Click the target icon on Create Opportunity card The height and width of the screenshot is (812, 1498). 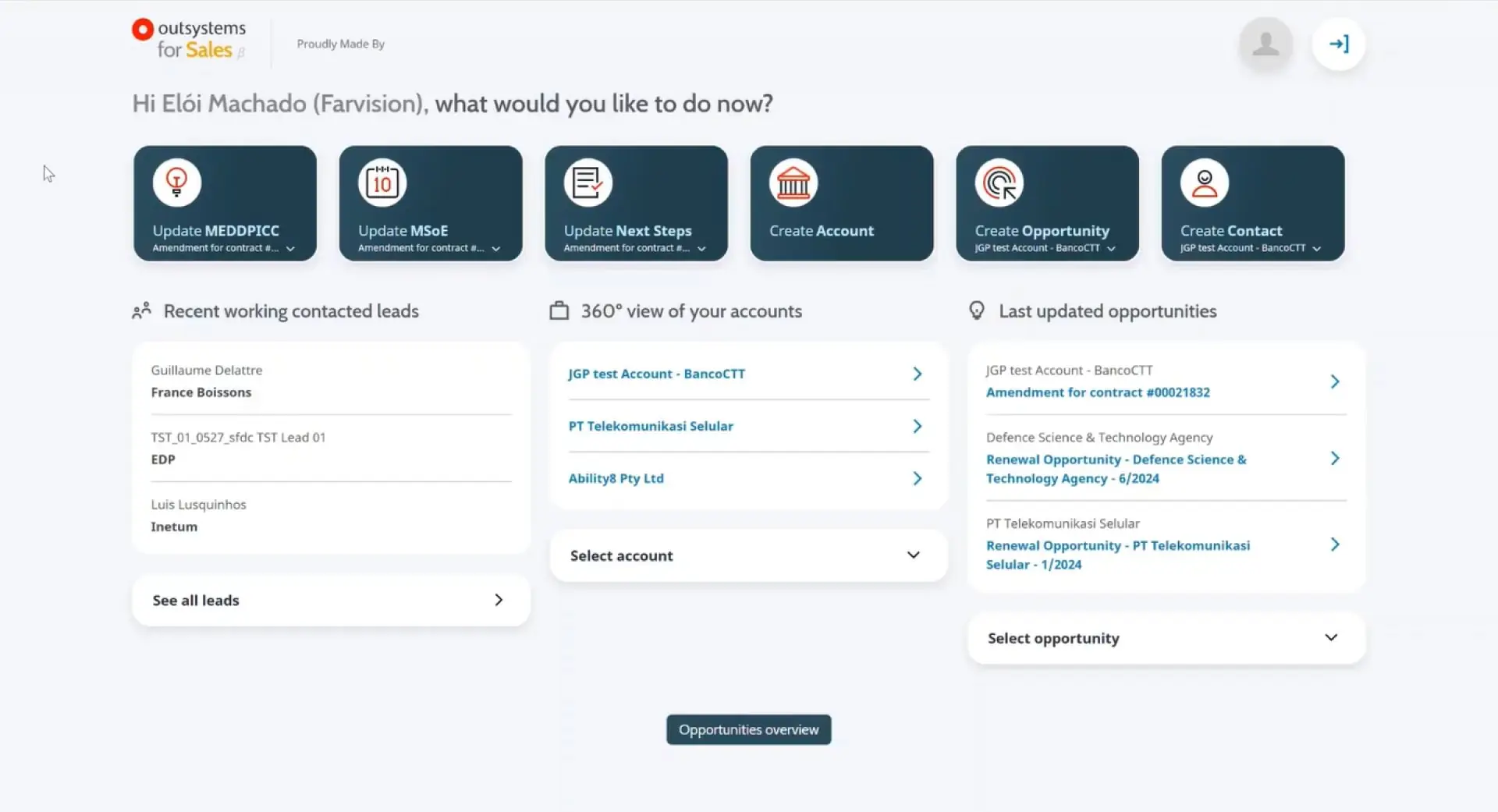pyautogui.click(x=999, y=182)
